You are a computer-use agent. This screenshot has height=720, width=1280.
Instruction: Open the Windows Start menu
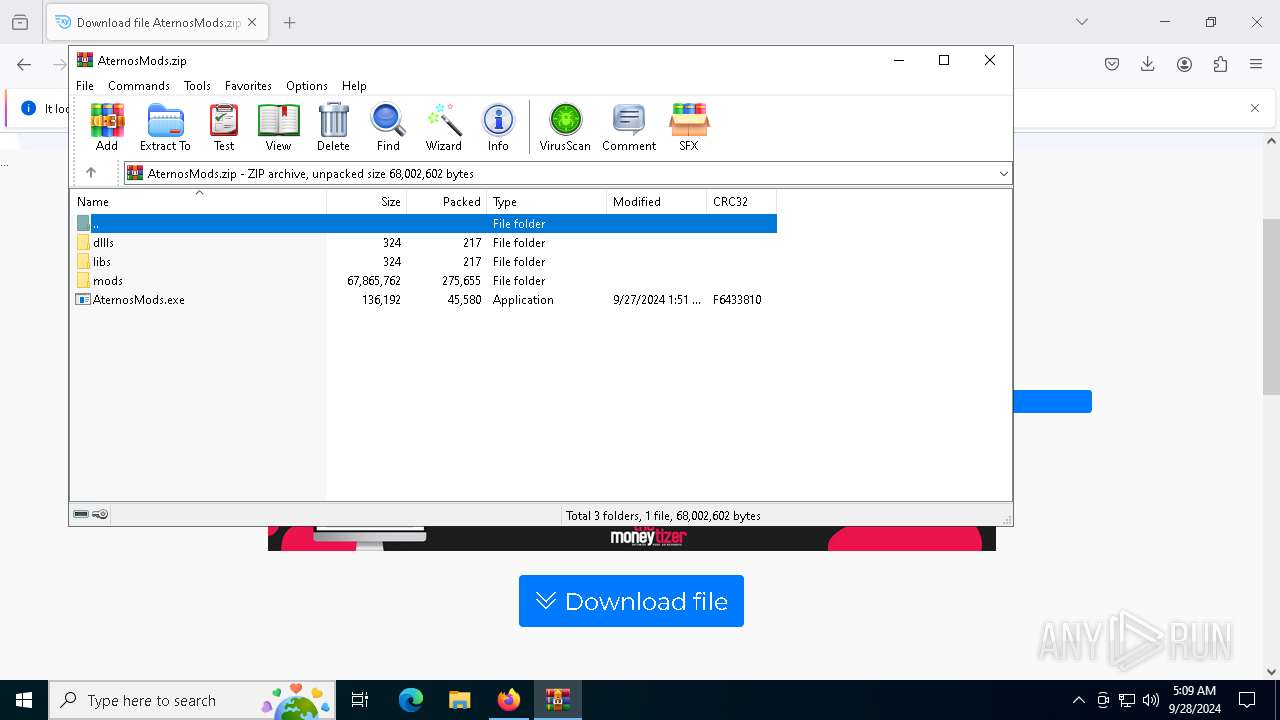pos(24,700)
